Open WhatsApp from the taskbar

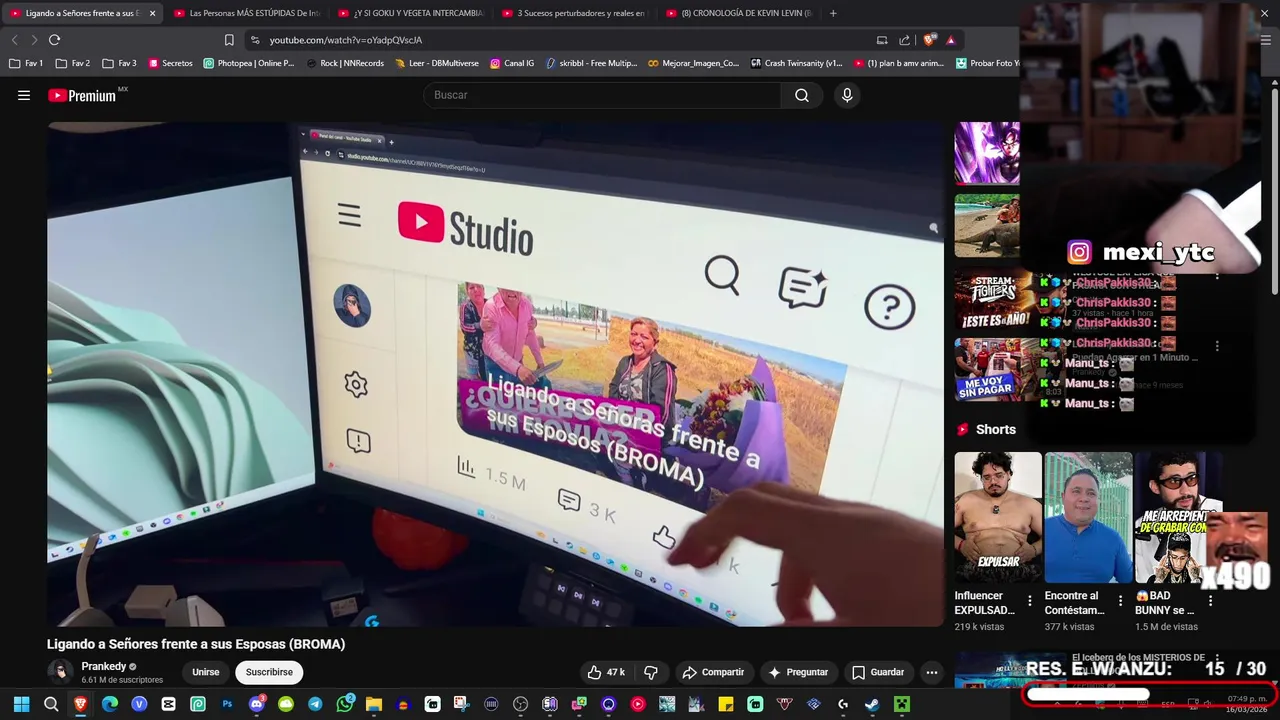345,704
